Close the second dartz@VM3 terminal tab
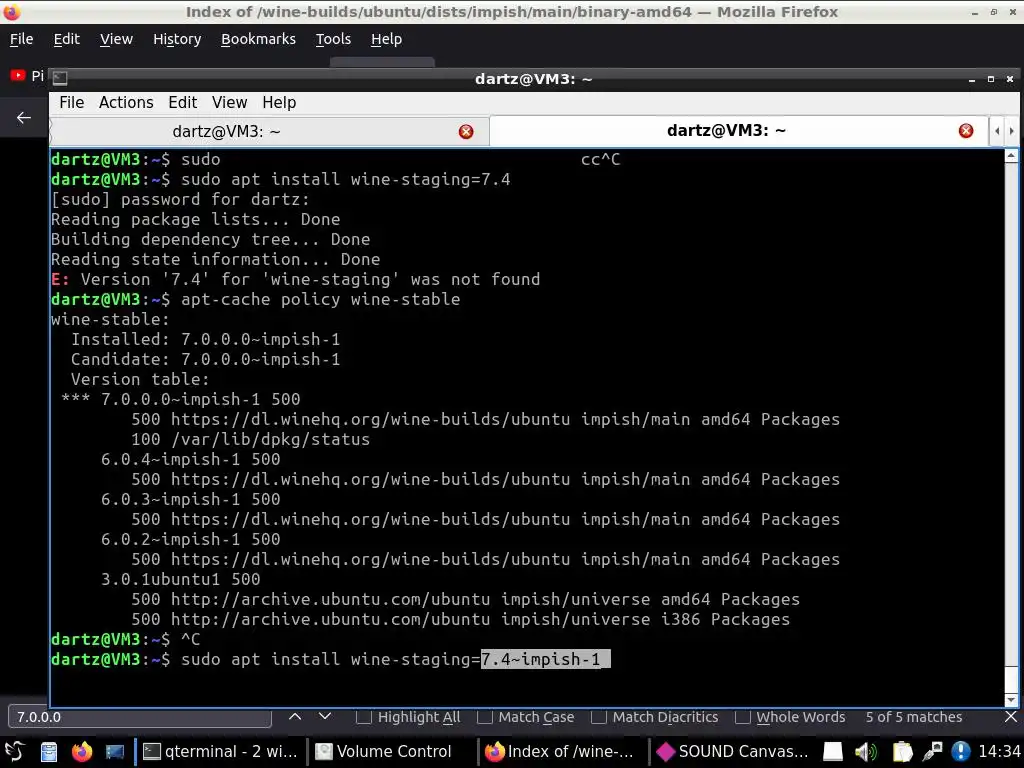 pyautogui.click(x=966, y=131)
